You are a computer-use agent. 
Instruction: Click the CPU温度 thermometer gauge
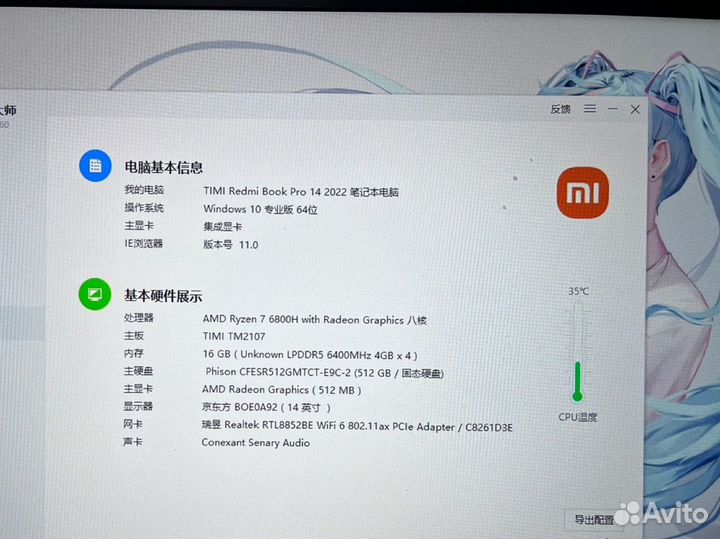[x=578, y=353]
